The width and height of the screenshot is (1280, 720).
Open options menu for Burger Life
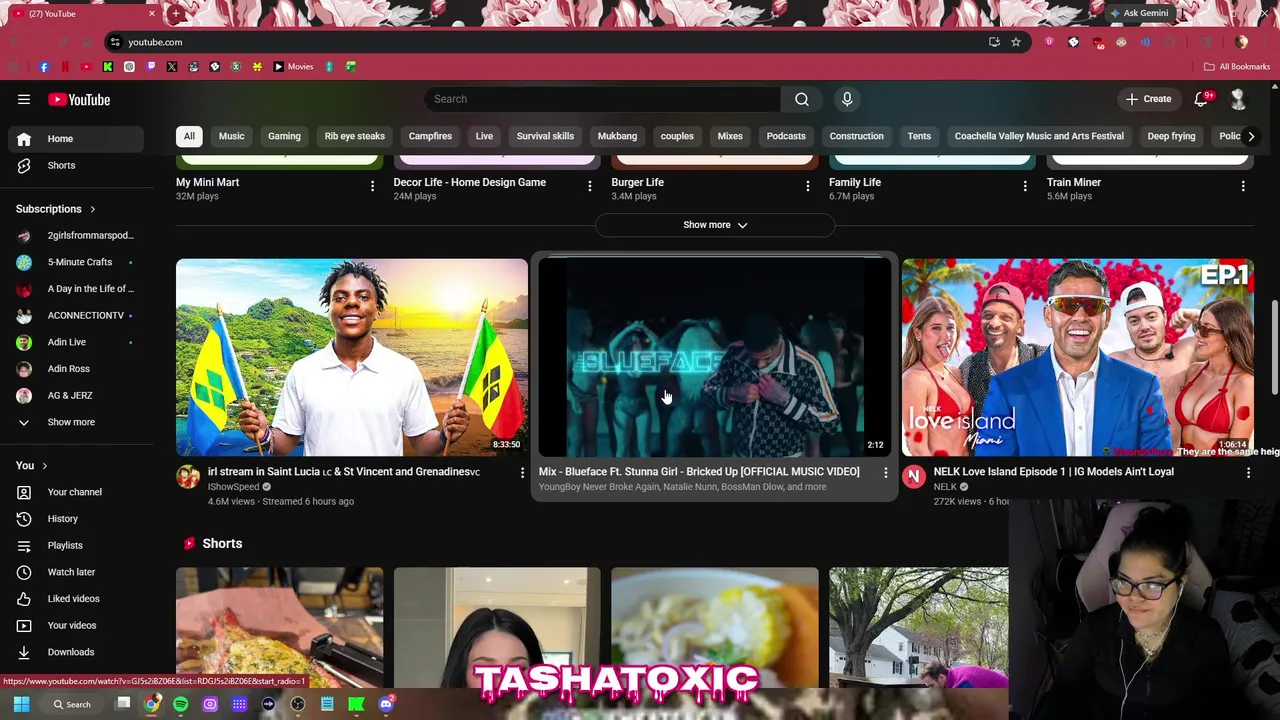pos(807,186)
